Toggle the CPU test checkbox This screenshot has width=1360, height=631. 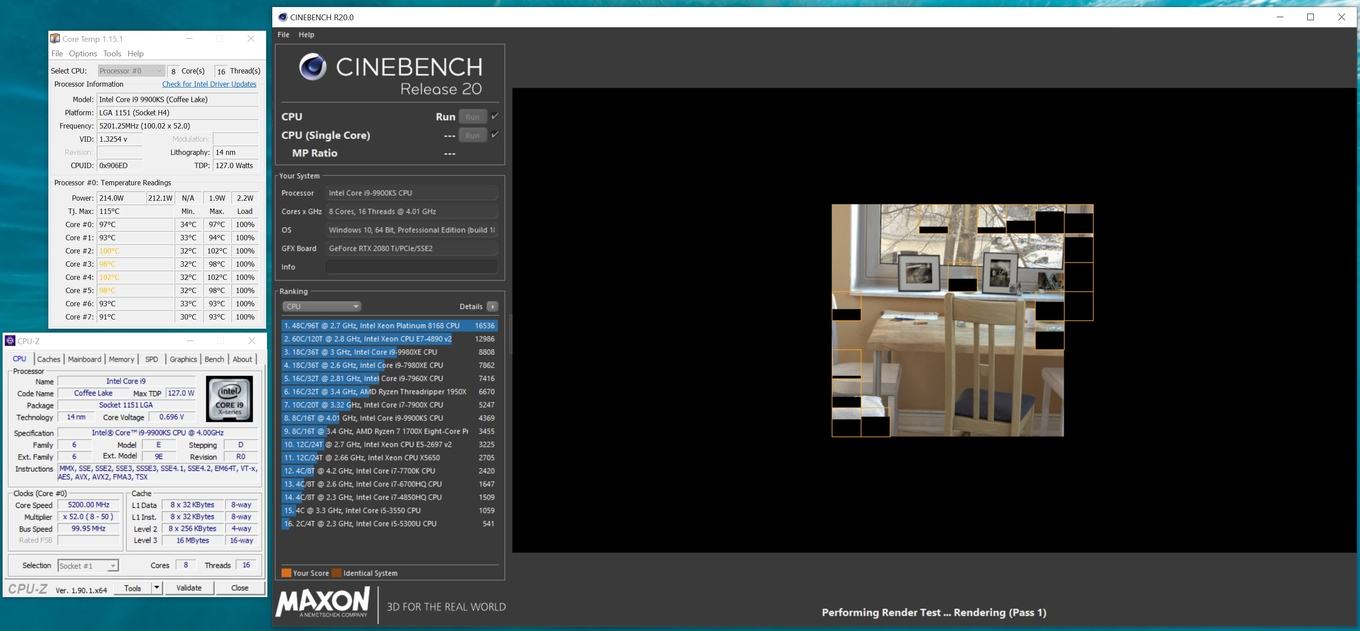(x=495, y=117)
